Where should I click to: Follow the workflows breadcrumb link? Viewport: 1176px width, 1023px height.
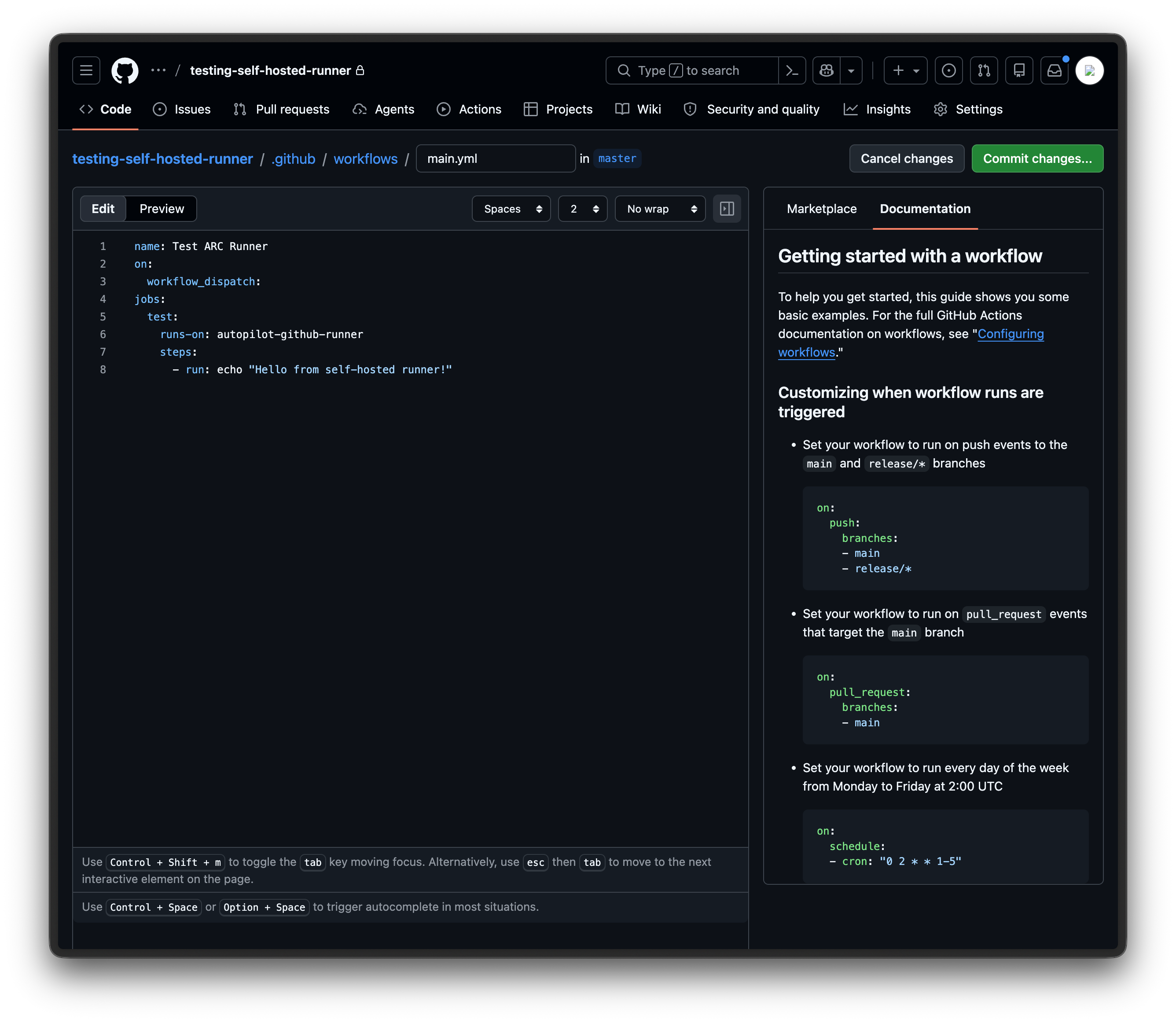pos(365,159)
